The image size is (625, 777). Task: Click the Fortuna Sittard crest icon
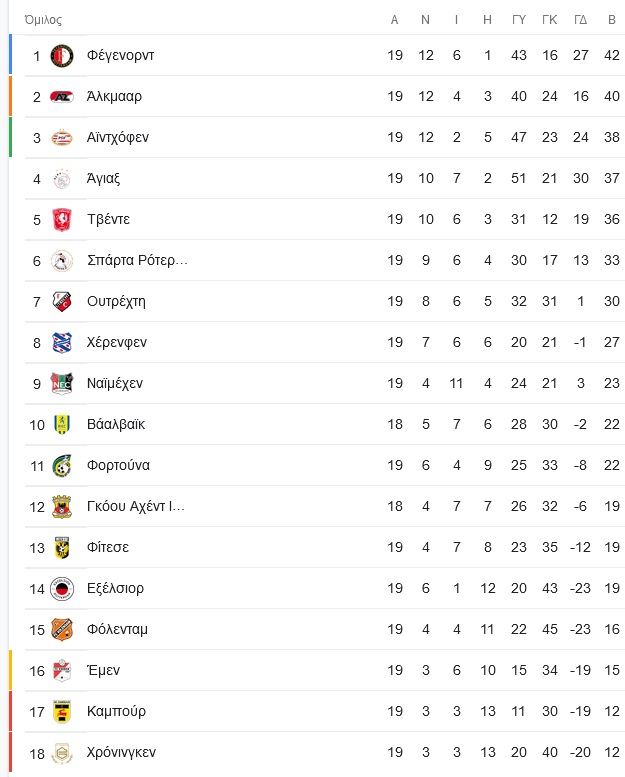tap(62, 466)
